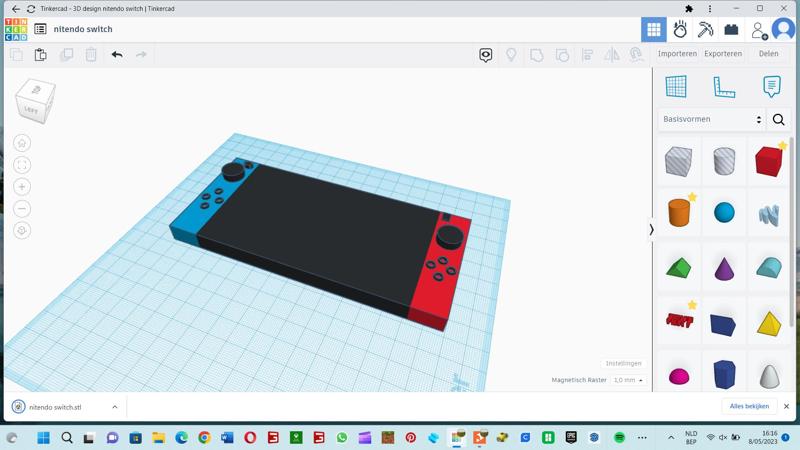Open the Magnetisch Raster value dropdown
The width and height of the screenshot is (800, 450).
pyautogui.click(x=628, y=380)
